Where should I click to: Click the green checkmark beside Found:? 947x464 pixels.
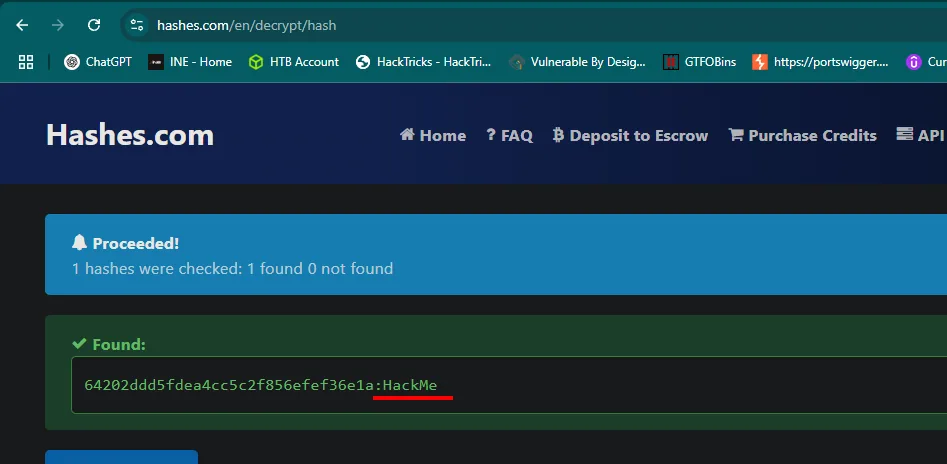coord(79,344)
